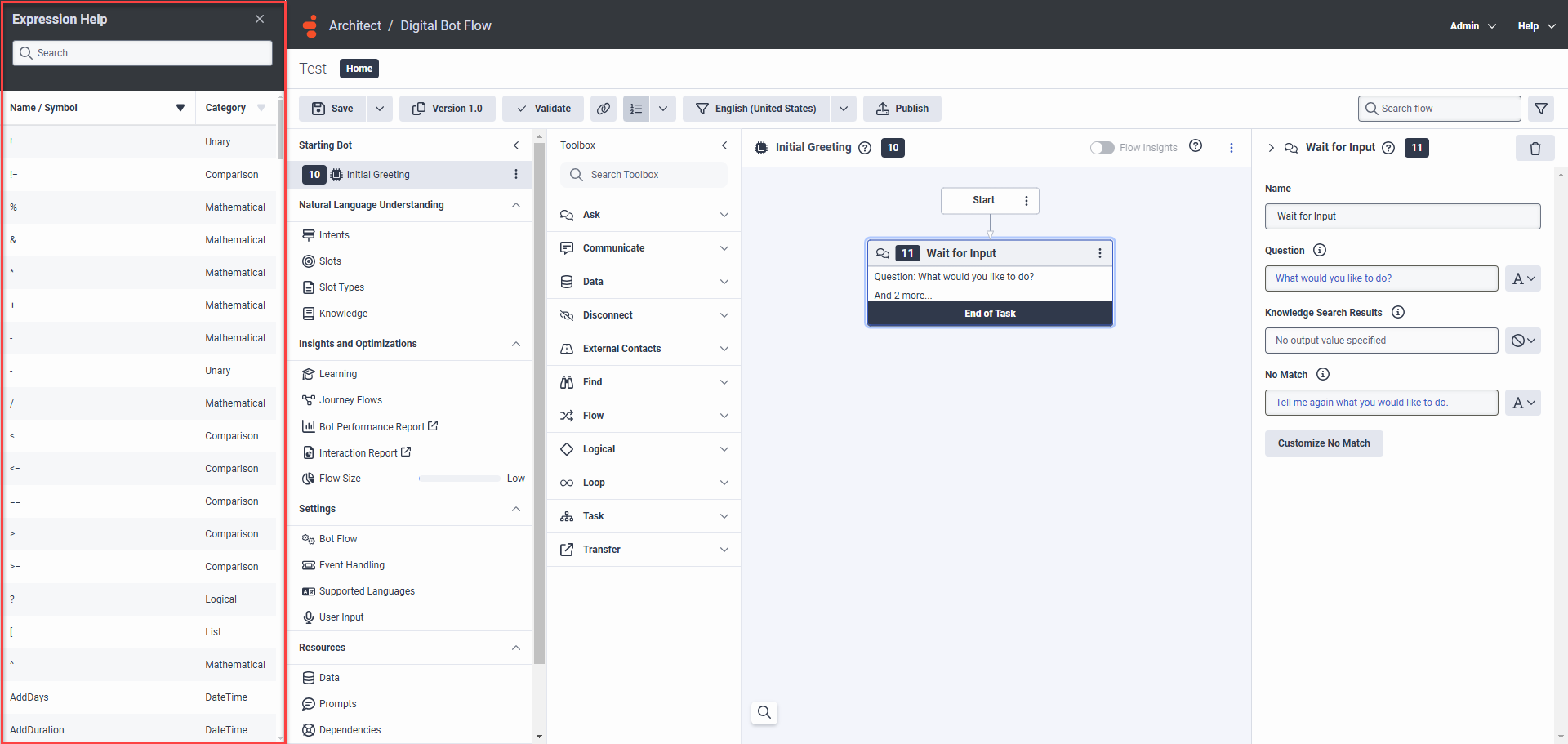Click the trash delete icon for action
This screenshot has height=744, width=1568.
[x=1535, y=148]
